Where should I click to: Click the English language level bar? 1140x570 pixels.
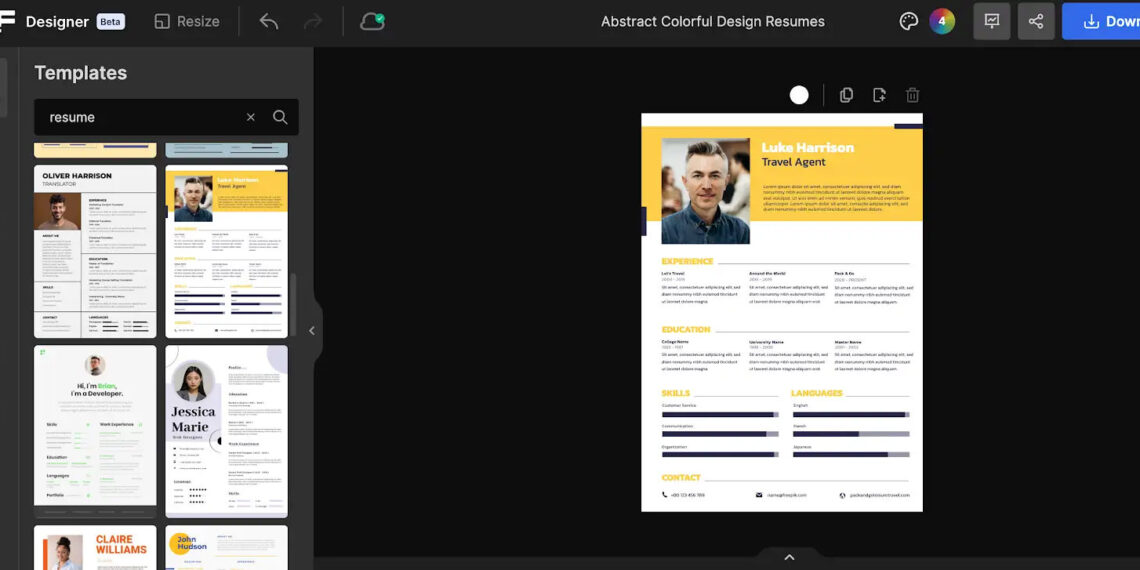coord(851,414)
